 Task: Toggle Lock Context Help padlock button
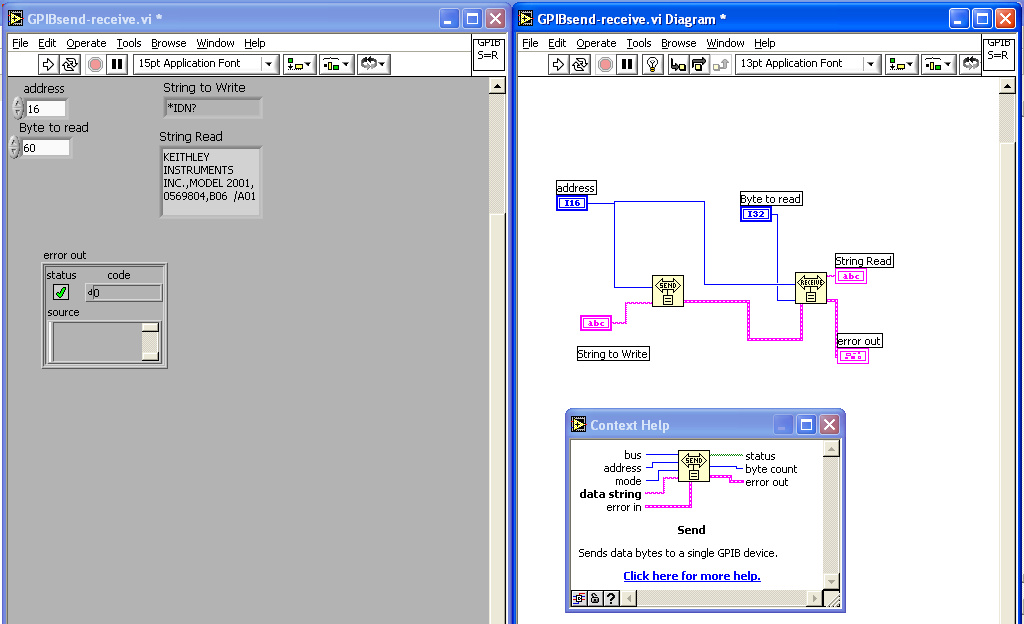(x=595, y=598)
